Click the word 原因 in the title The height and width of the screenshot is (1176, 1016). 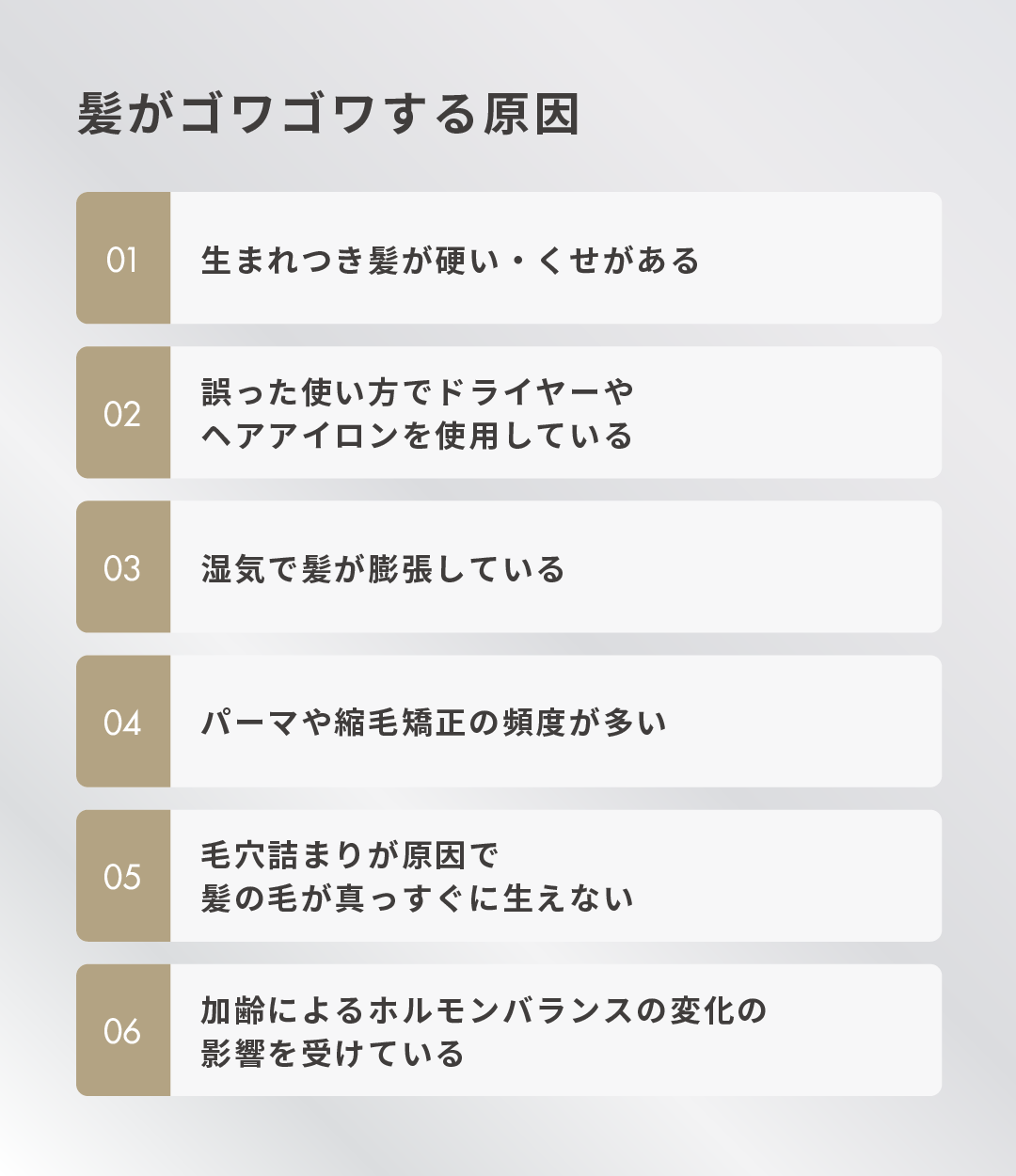coord(531,115)
